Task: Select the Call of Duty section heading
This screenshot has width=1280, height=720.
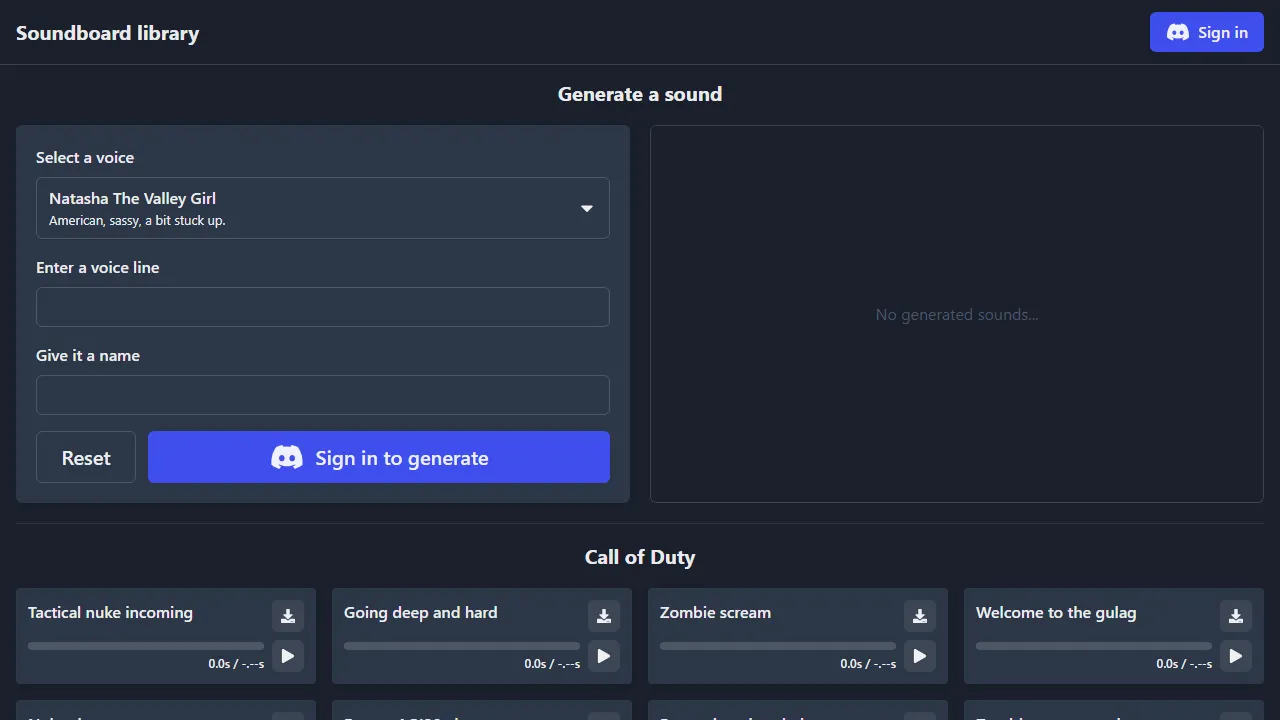Action: click(639, 557)
